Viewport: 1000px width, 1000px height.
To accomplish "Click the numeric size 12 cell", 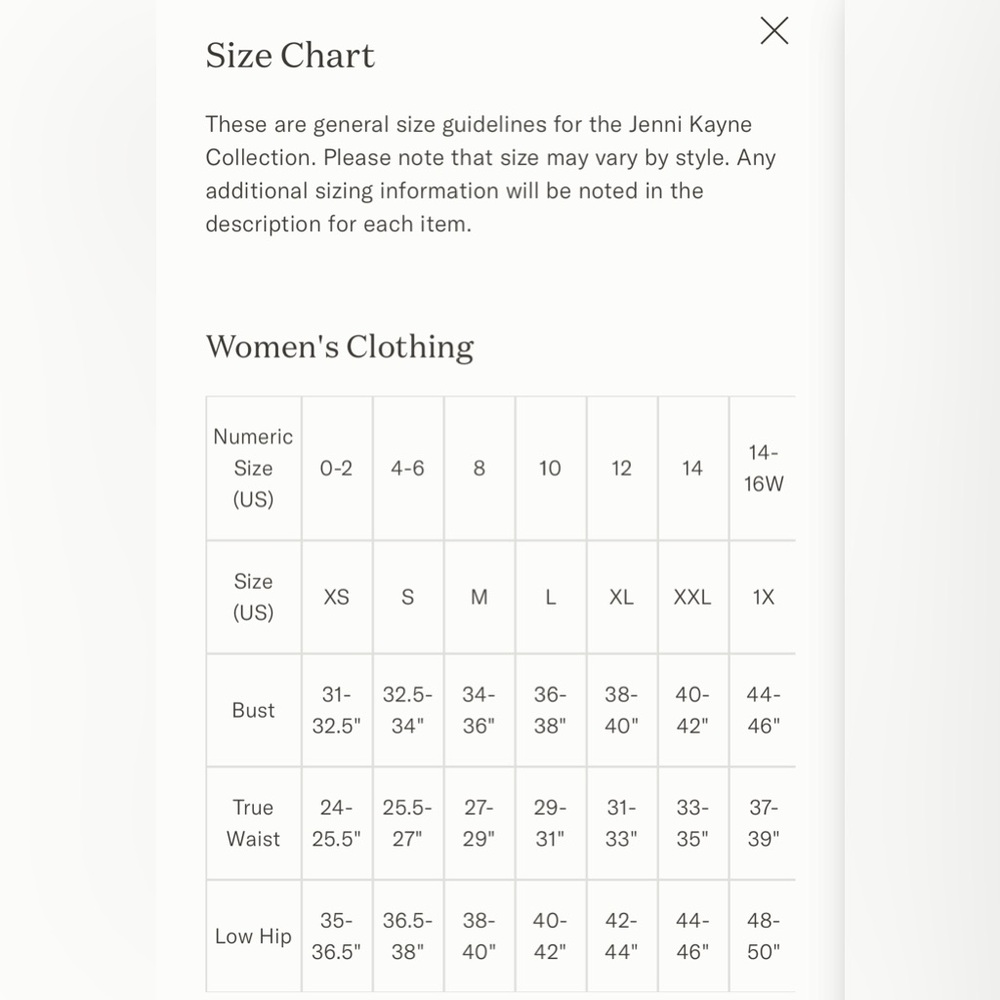I will coord(621,468).
